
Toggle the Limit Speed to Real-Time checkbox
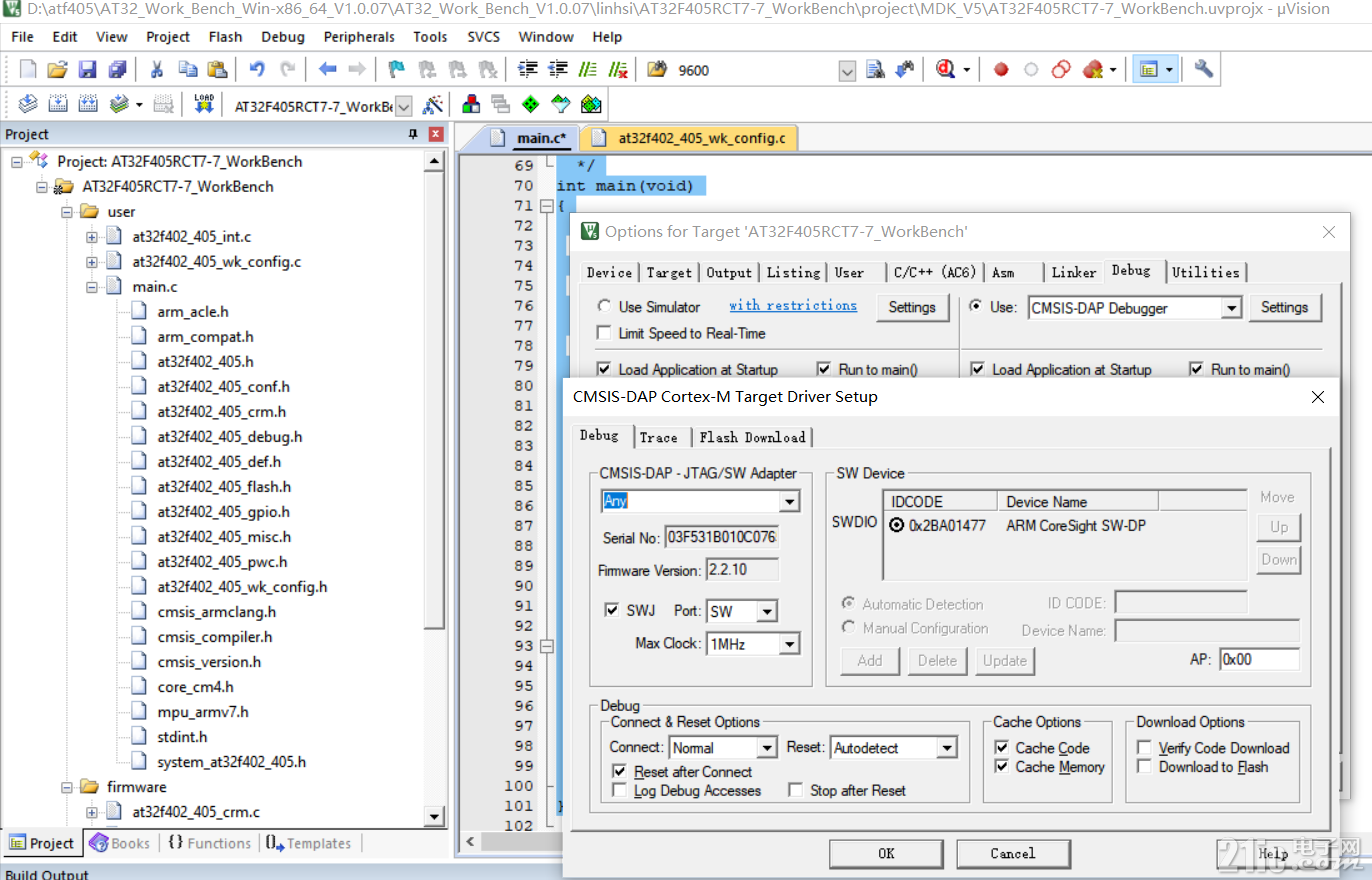(604, 333)
